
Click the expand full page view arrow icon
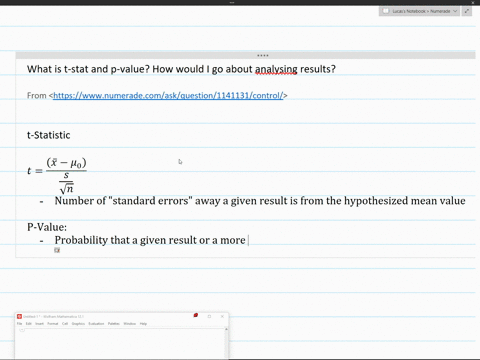pos(467,11)
